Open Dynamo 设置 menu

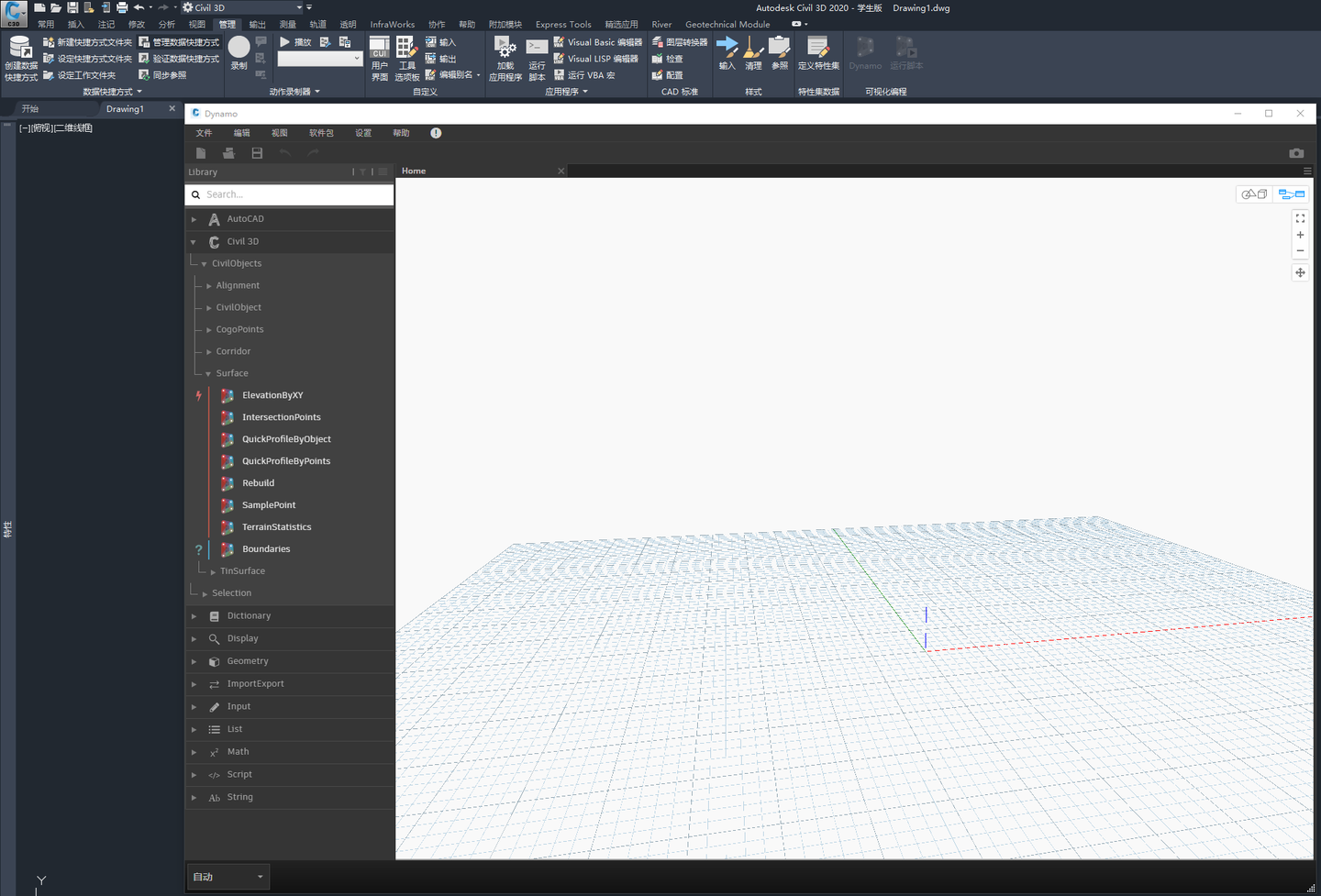(363, 133)
